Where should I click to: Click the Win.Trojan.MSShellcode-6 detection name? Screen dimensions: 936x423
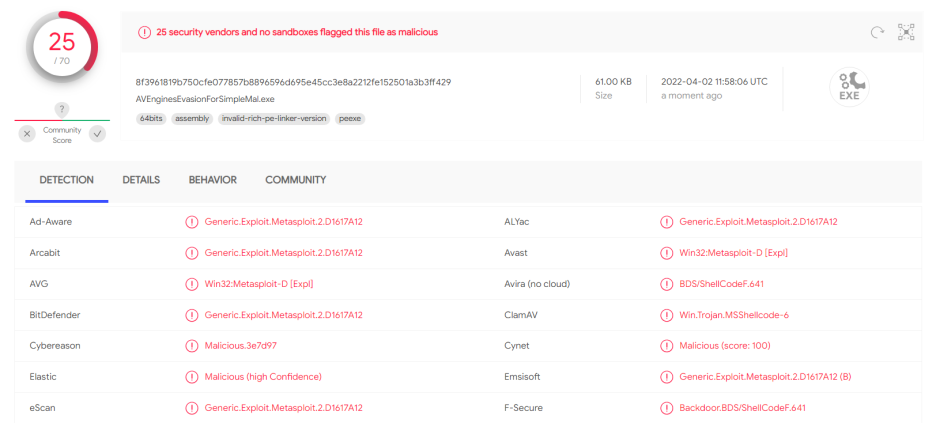click(x=734, y=315)
